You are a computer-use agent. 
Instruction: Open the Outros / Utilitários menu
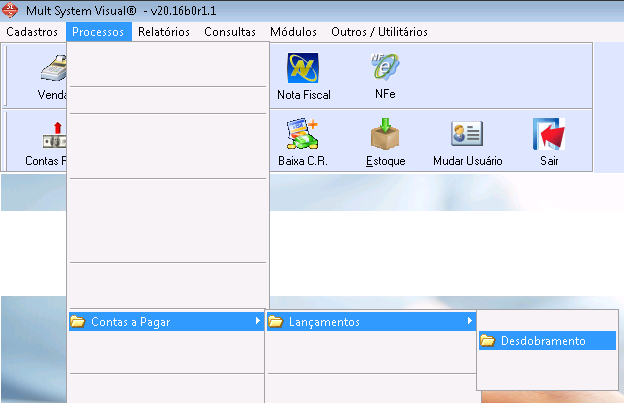pyautogui.click(x=381, y=32)
